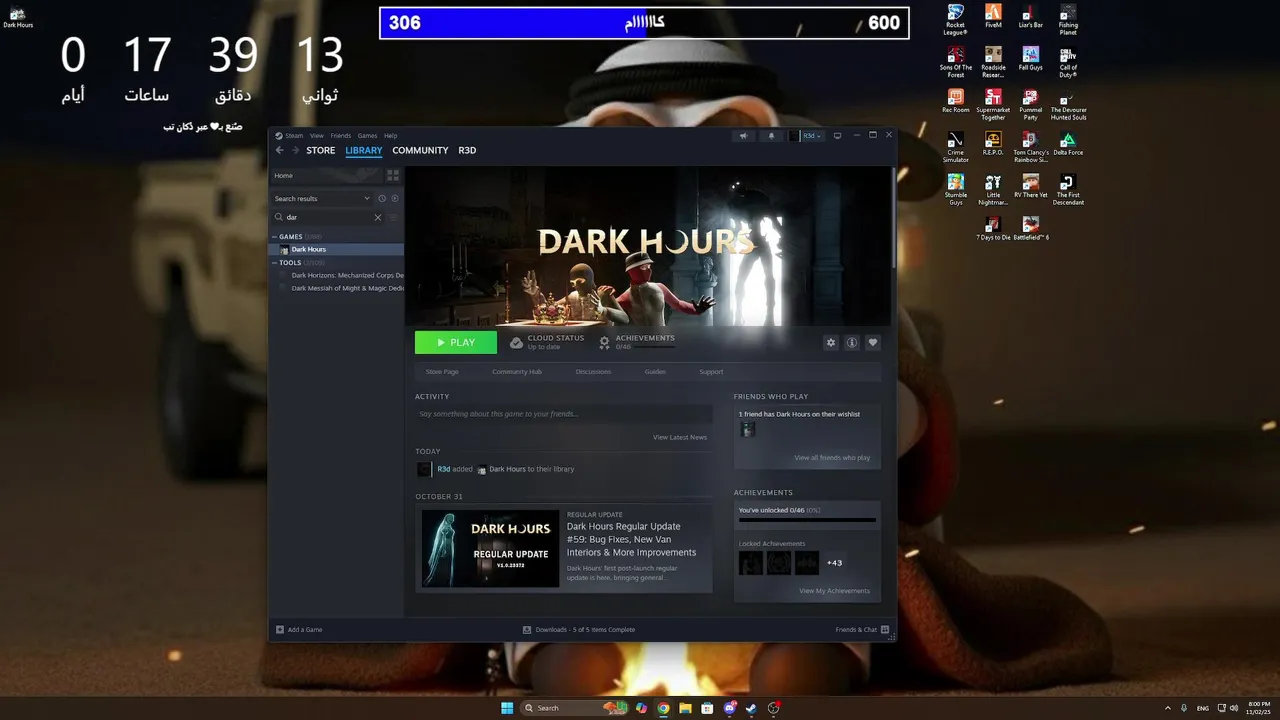Open Steam from the Windows taskbar
Screen dimensions: 1280x720
click(751, 708)
